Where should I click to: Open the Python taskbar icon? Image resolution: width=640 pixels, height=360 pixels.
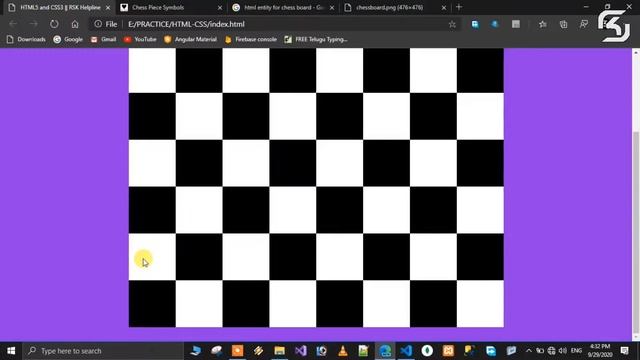[469, 351]
